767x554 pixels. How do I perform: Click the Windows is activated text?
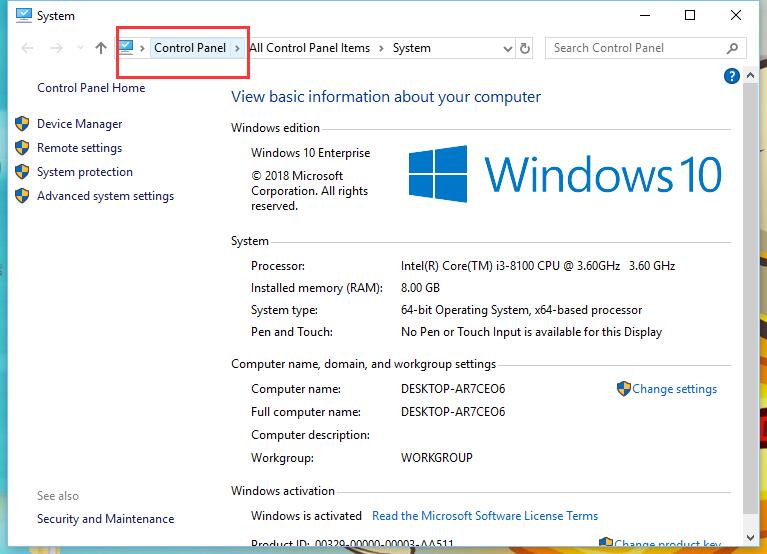(306, 516)
